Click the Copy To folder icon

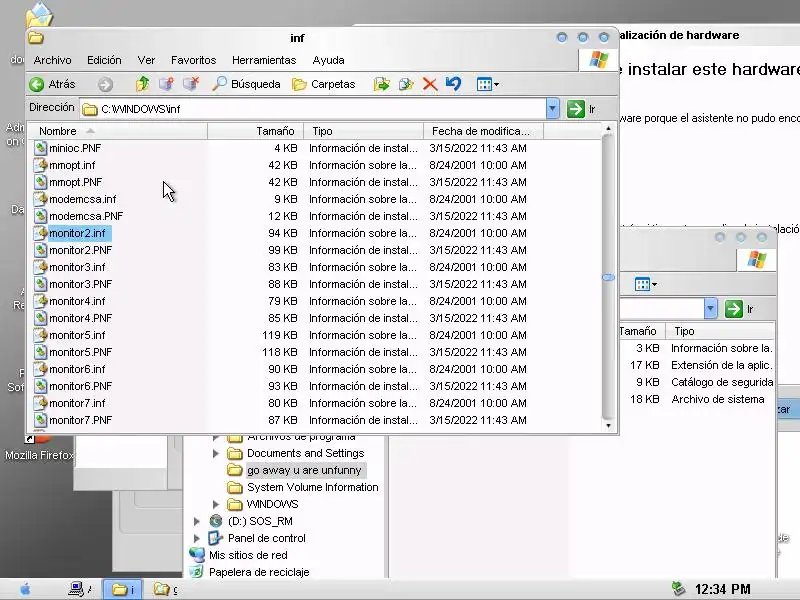click(406, 84)
